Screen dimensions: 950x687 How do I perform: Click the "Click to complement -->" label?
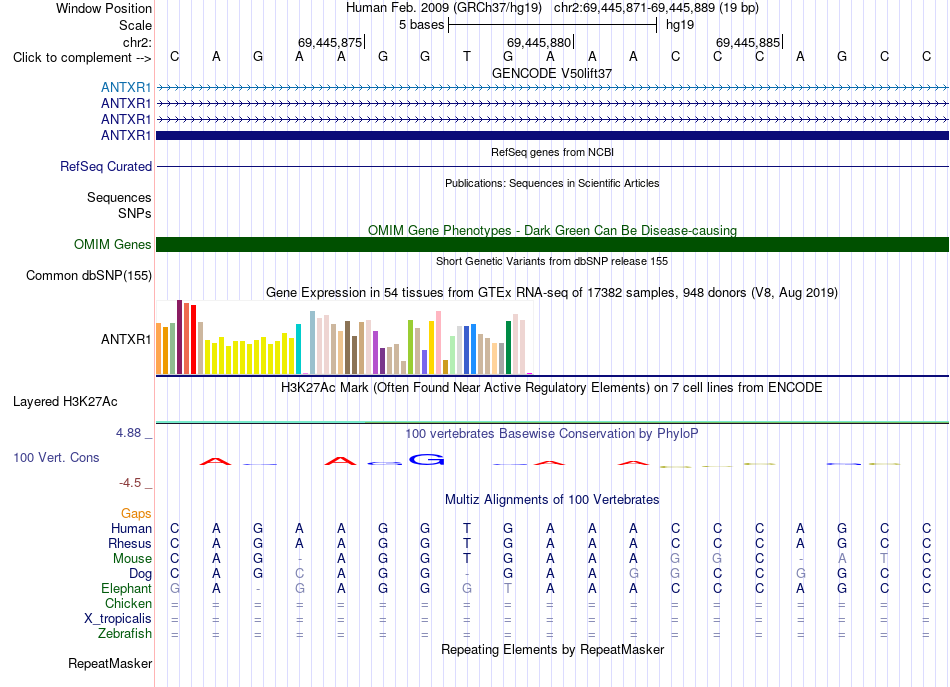point(82,58)
